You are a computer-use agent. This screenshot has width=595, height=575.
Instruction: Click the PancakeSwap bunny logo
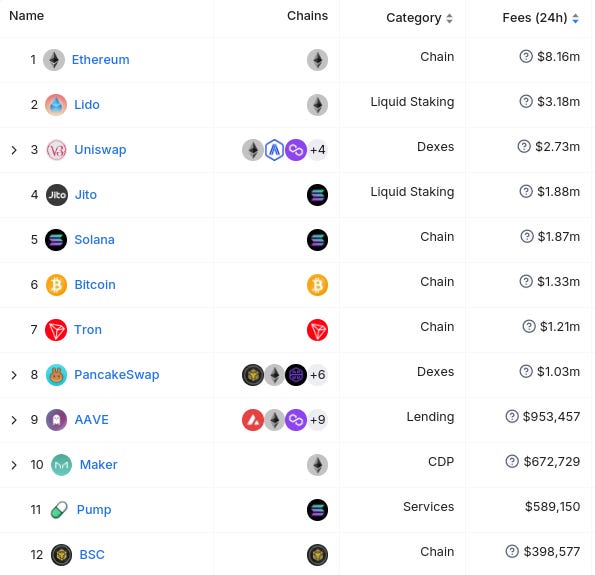(x=56, y=375)
